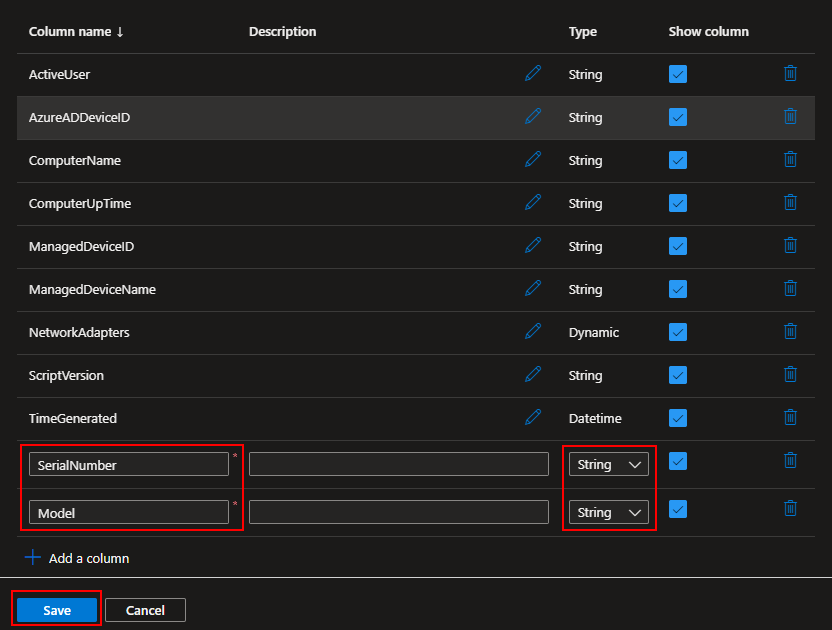
Task: Open the Type dropdown for SerialNumber
Action: (x=608, y=464)
